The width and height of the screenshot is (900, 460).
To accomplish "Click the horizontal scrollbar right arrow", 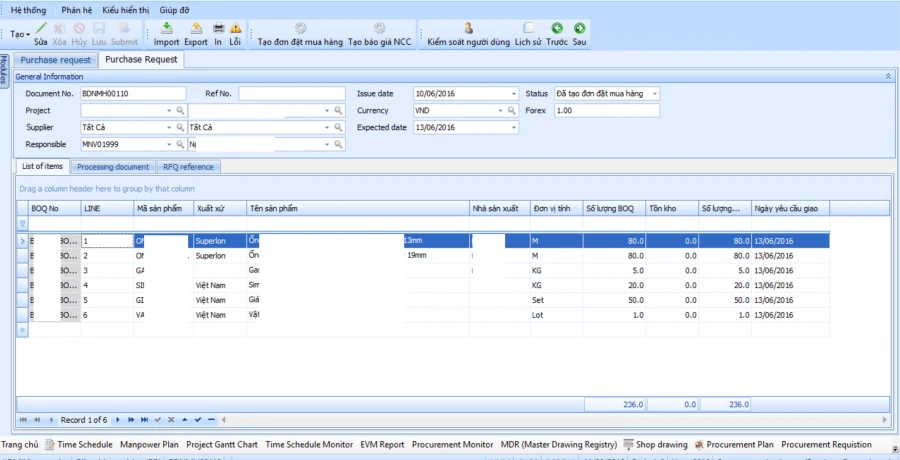I will point(885,420).
